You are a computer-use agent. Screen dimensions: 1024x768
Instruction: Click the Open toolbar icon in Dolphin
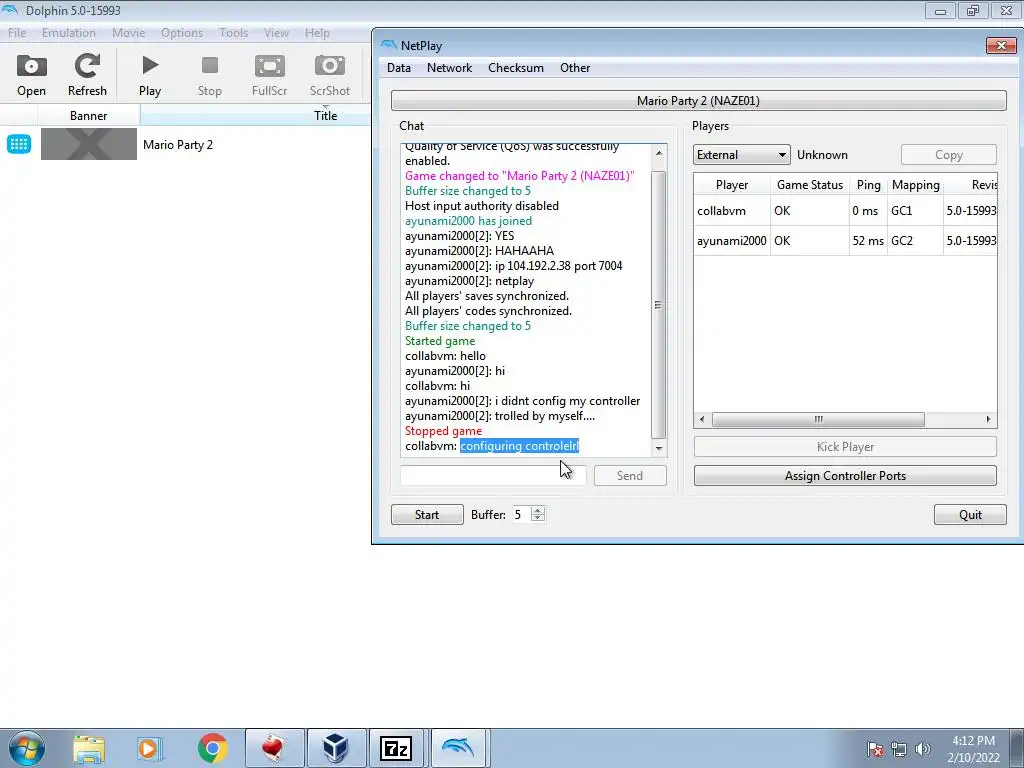click(31, 74)
